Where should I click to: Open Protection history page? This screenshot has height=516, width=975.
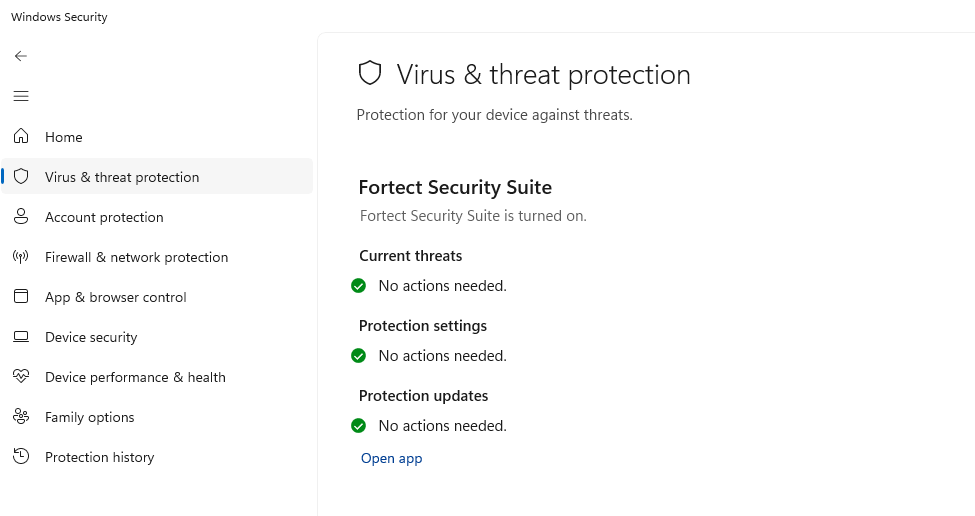coord(99,457)
